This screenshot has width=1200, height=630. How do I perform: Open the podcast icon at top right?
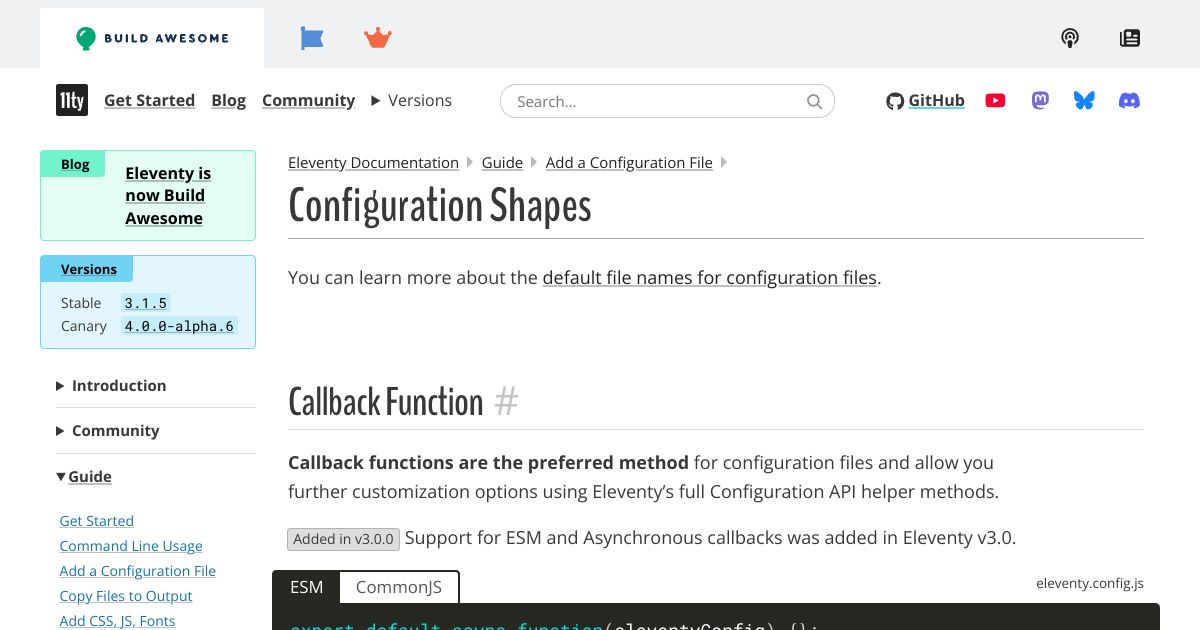pyautogui.click(x=1069, y=37)
